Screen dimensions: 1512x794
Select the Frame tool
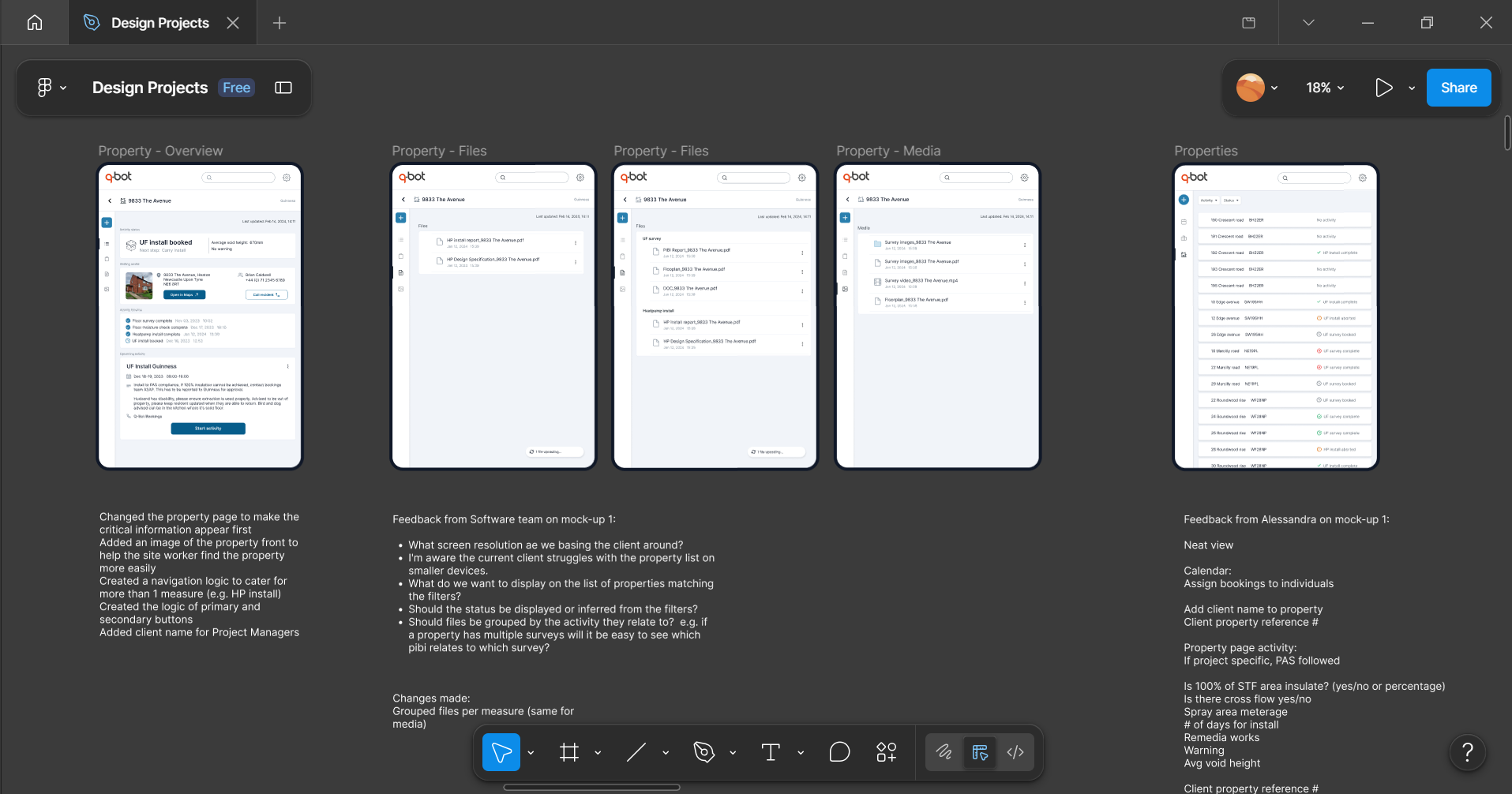click(569, 752)
